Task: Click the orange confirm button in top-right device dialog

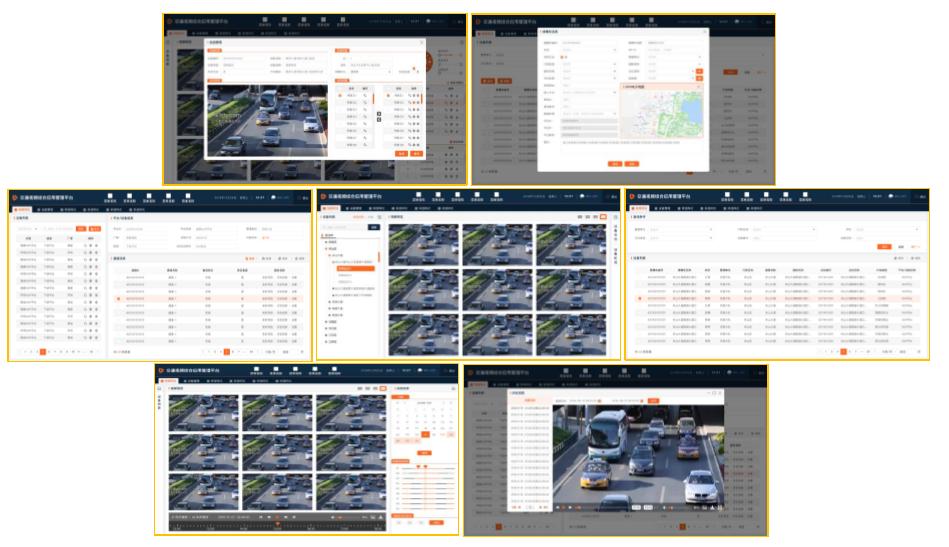Action: [x=614, y=163]
